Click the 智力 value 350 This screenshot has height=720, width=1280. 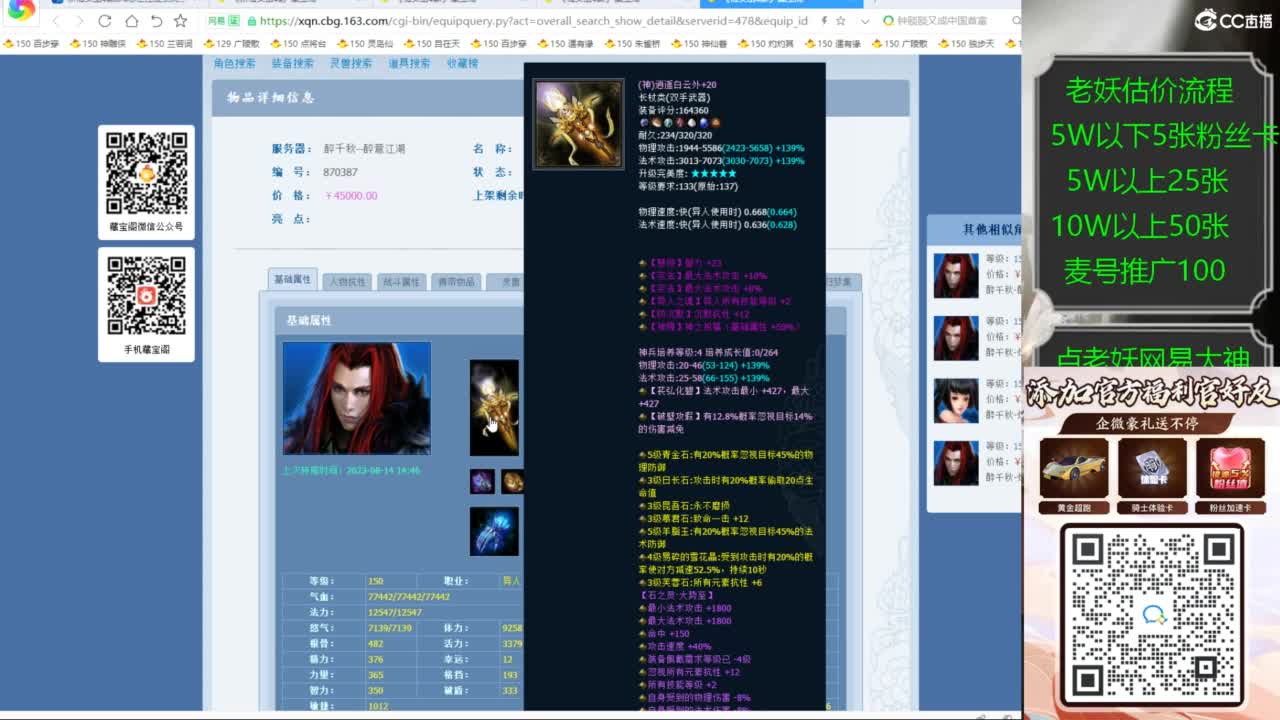tap(376, 690)
